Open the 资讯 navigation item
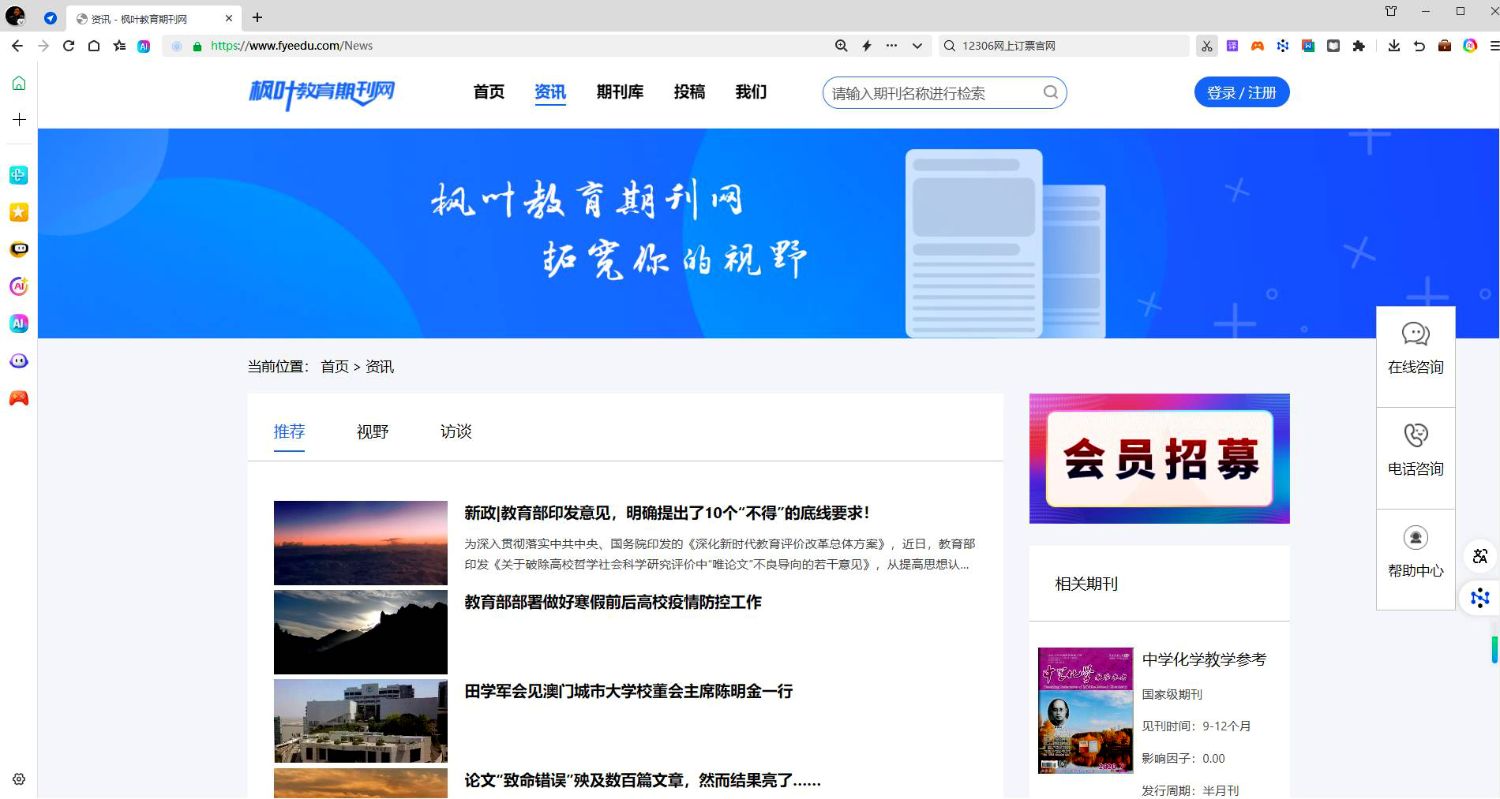This screenshot has width=1500, height=799. (550, 92)
